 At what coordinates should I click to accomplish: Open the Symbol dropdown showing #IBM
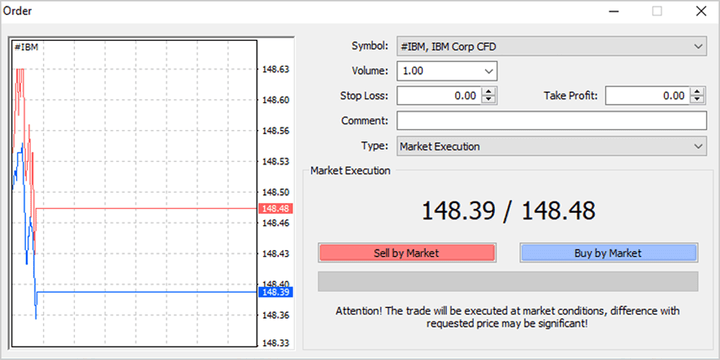[551, 46]
